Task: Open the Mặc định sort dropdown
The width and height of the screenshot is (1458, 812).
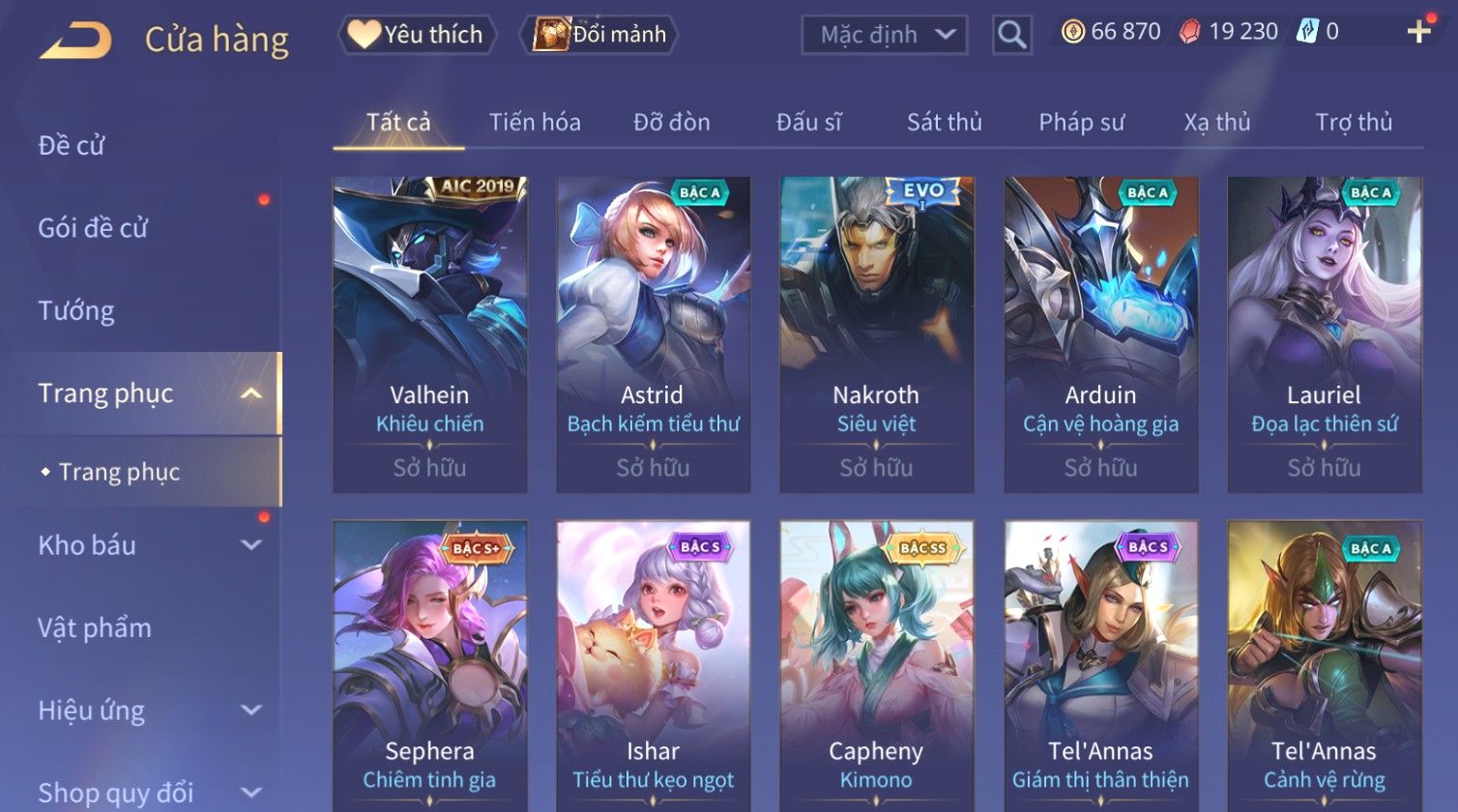Action: [884, 35]
